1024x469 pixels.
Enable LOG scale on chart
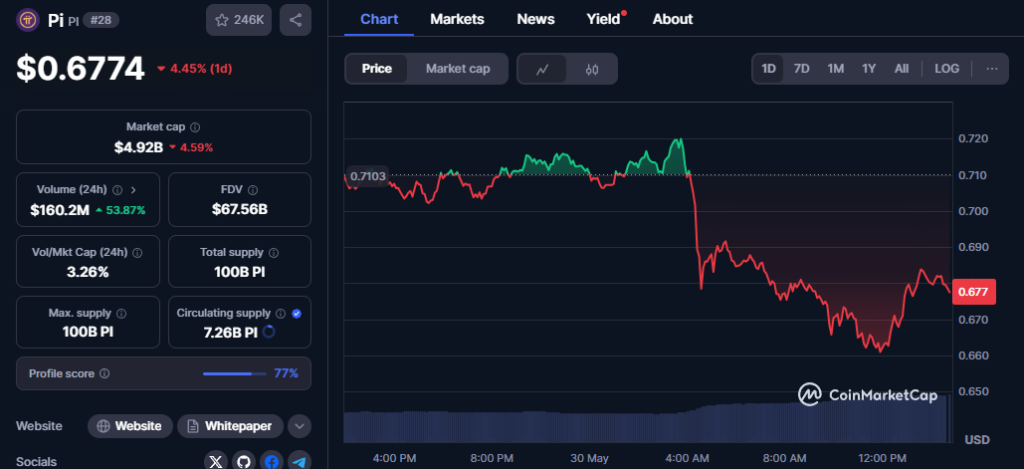point(947,69)
